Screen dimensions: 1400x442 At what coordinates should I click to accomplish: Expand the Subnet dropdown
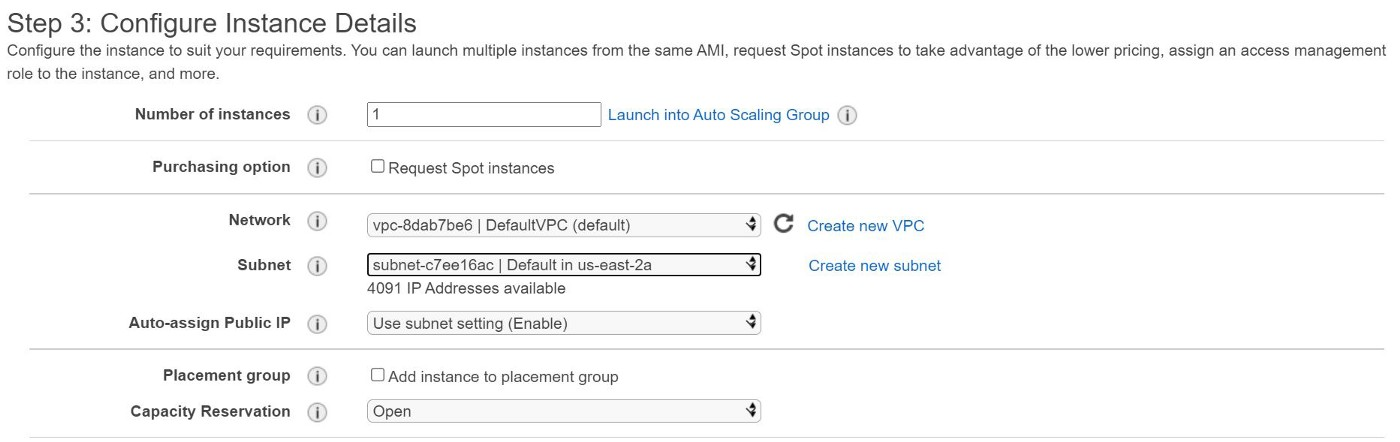pyautogui.click(x=564, y=265)
